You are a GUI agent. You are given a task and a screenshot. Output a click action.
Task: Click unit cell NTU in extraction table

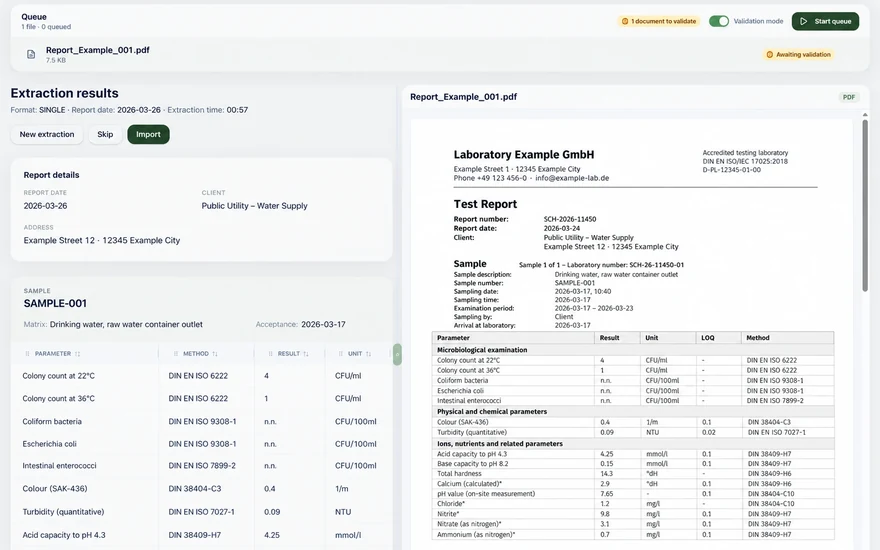pyautogui.click(x=343, y=512)
